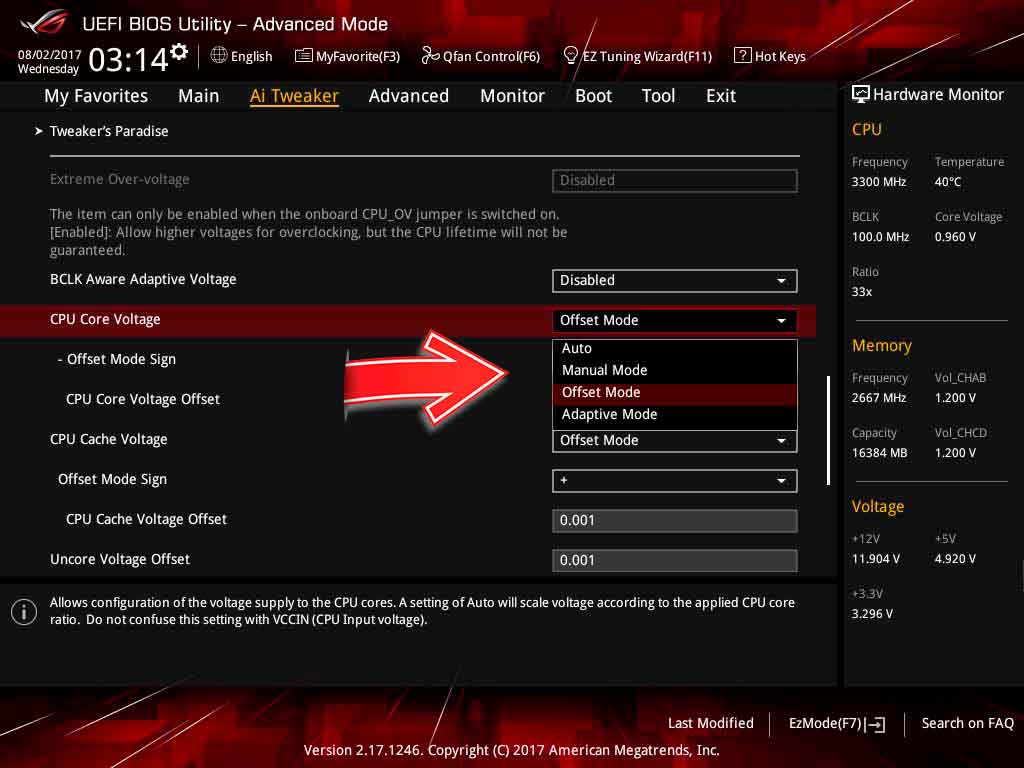The width and height of the screenshot is (1024, 768).
Task: Go to the Exit tab
Action: pos(721,96)
